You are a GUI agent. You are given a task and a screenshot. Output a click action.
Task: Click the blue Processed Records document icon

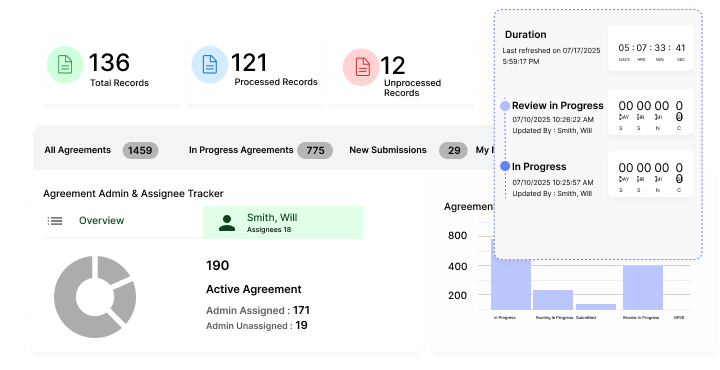click(210, 65)
